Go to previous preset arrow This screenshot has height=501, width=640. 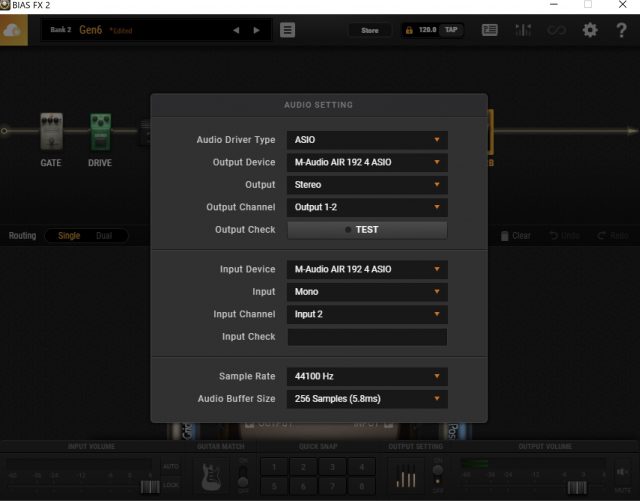236,30
